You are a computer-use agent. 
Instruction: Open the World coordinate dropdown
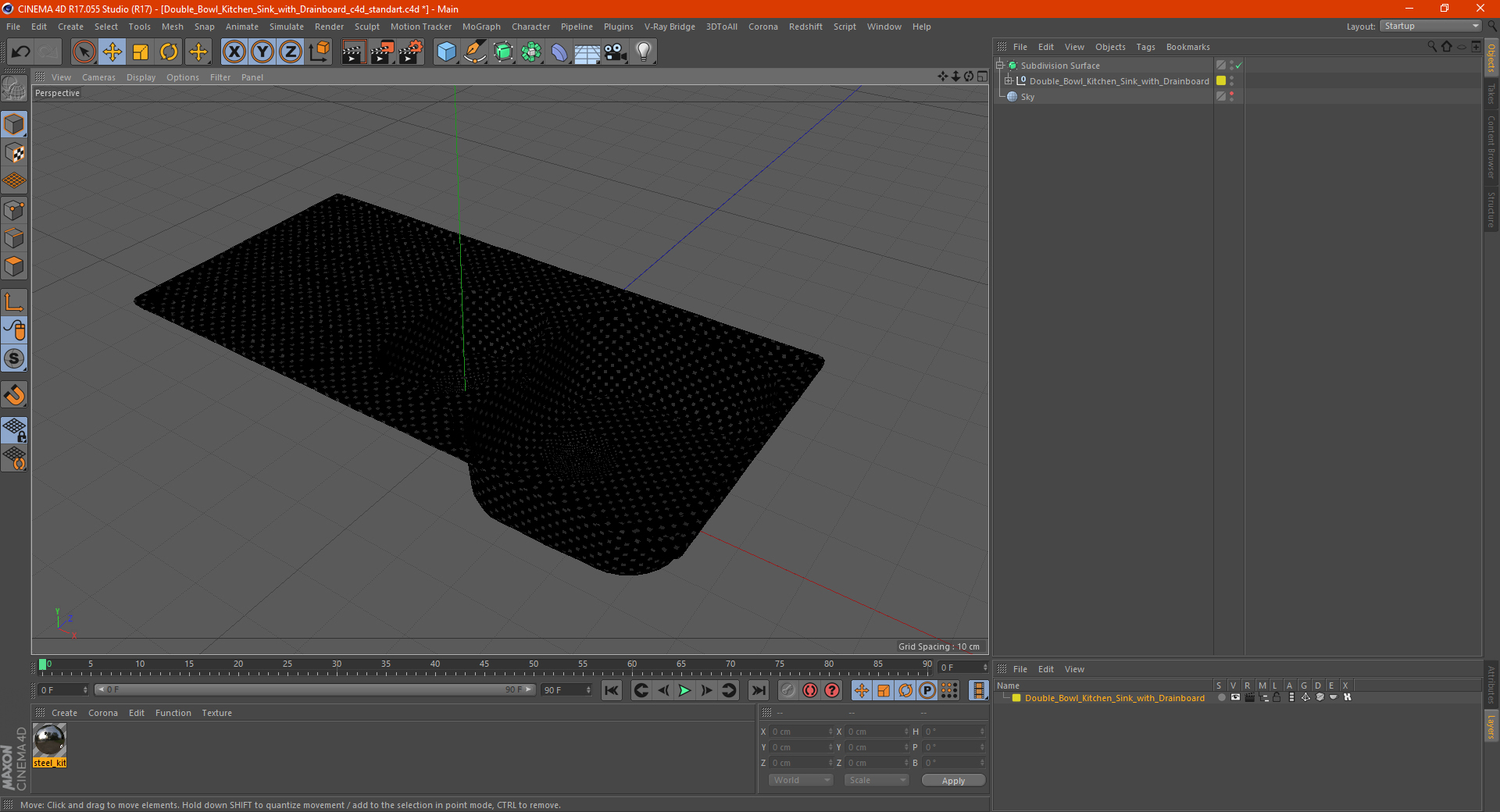801,780
